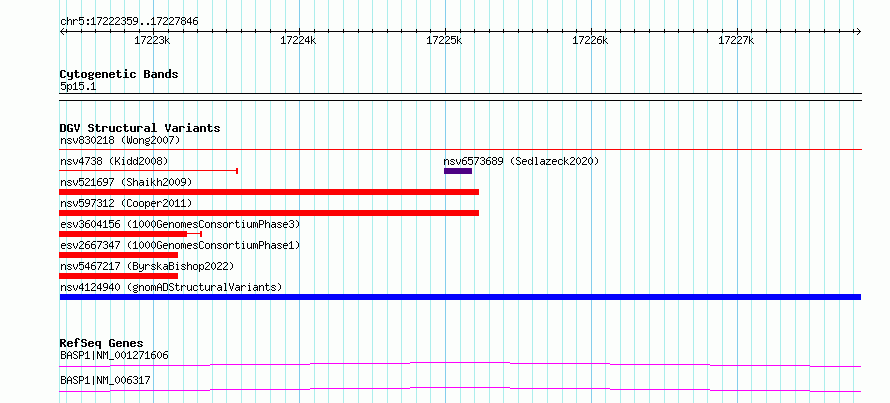Open the Cytogenetic Bands track heading
The width and height of the screenshot is (890, 403).
(x=119, y=74)
